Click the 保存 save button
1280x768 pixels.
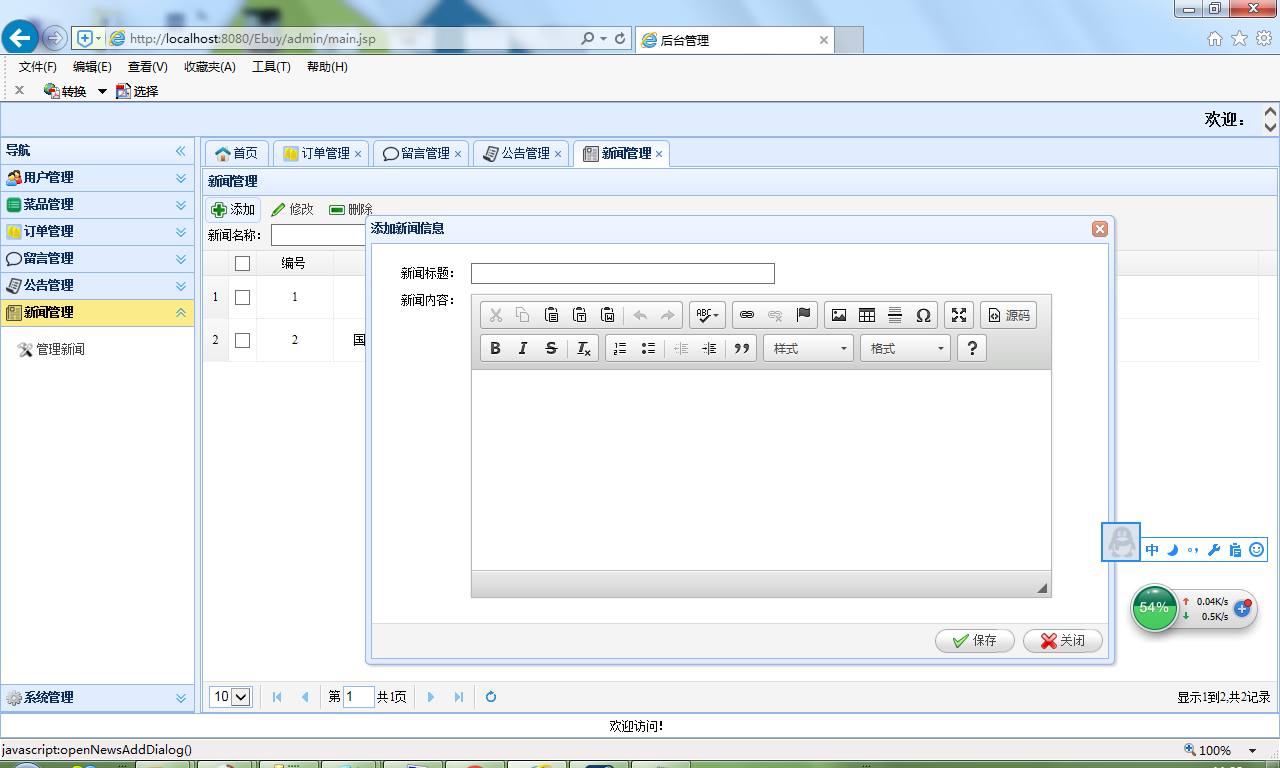coord(975,641)
